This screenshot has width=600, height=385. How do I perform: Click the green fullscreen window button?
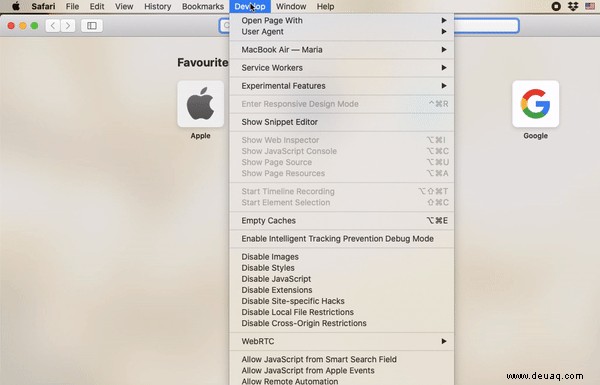34,26
